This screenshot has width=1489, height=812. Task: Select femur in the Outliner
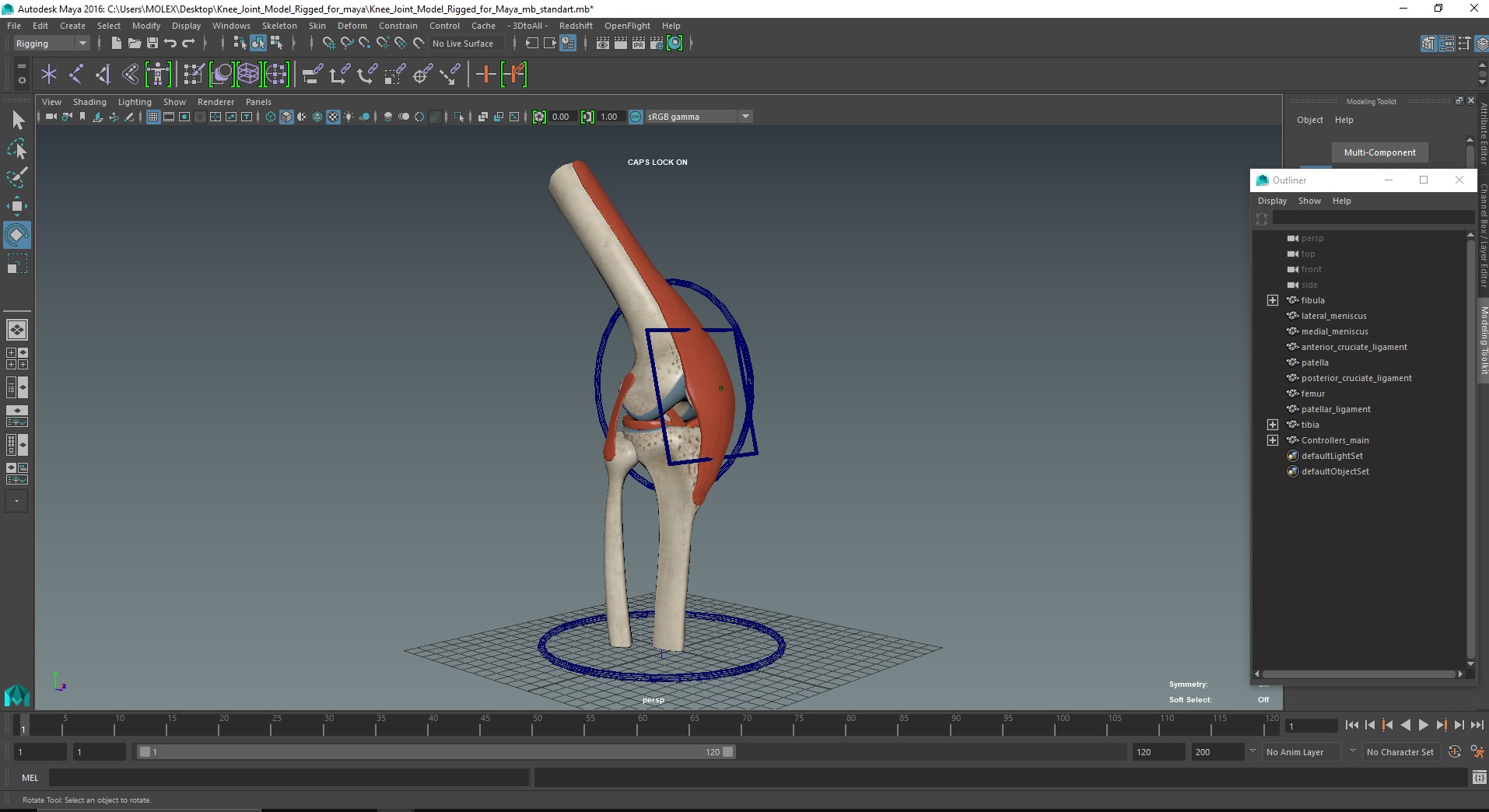1312,394
